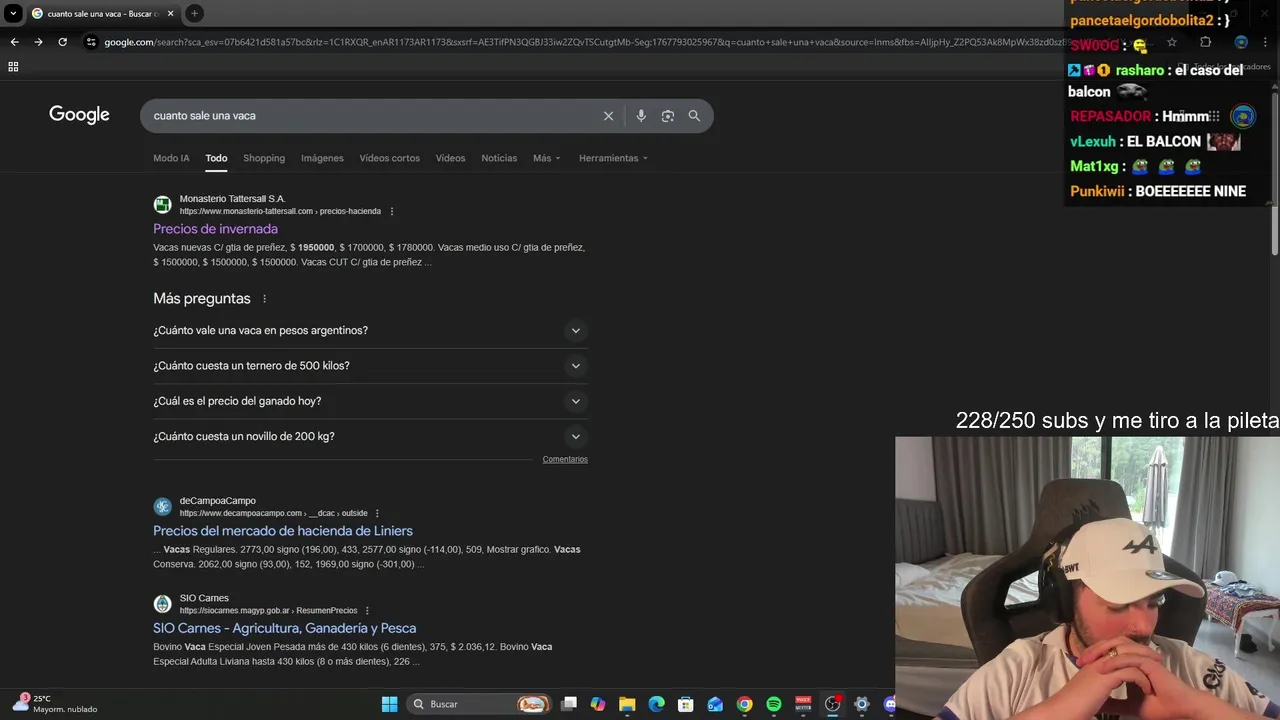Launch Spotify from the taskbar

click(x=773, y=704)
